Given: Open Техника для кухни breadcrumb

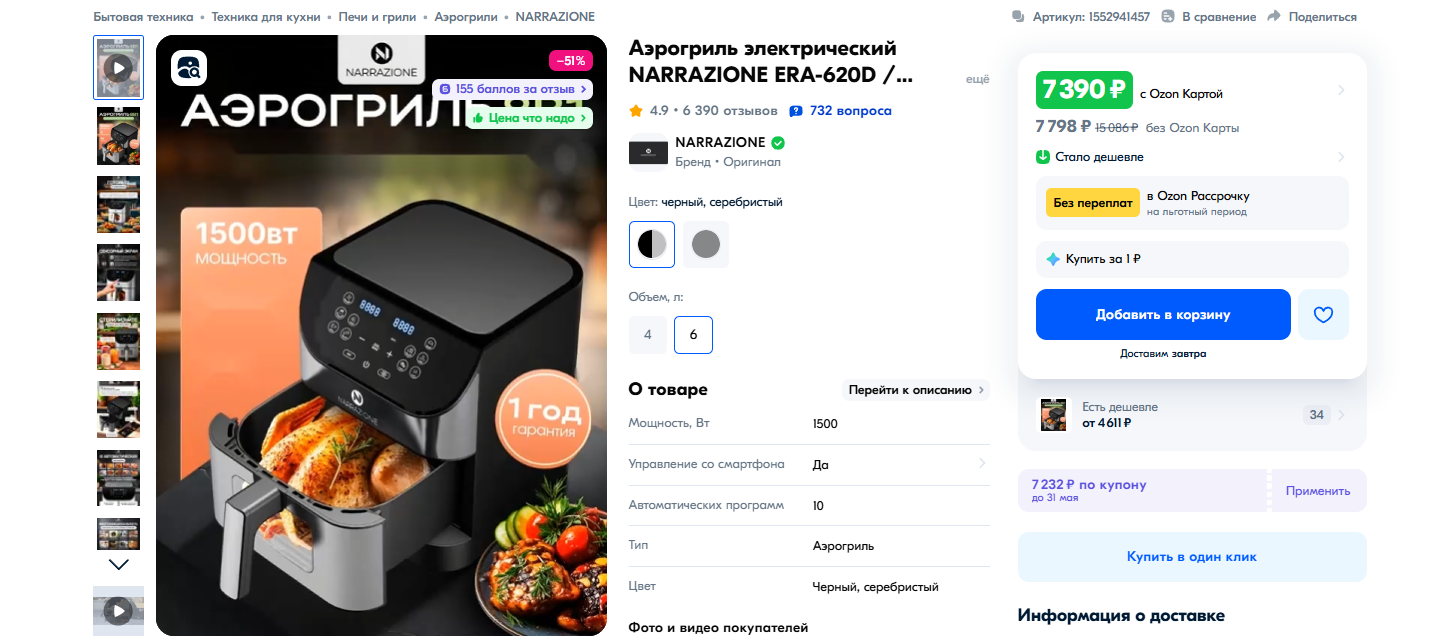Looking at the screenshot, I should (x=266, y=17).
